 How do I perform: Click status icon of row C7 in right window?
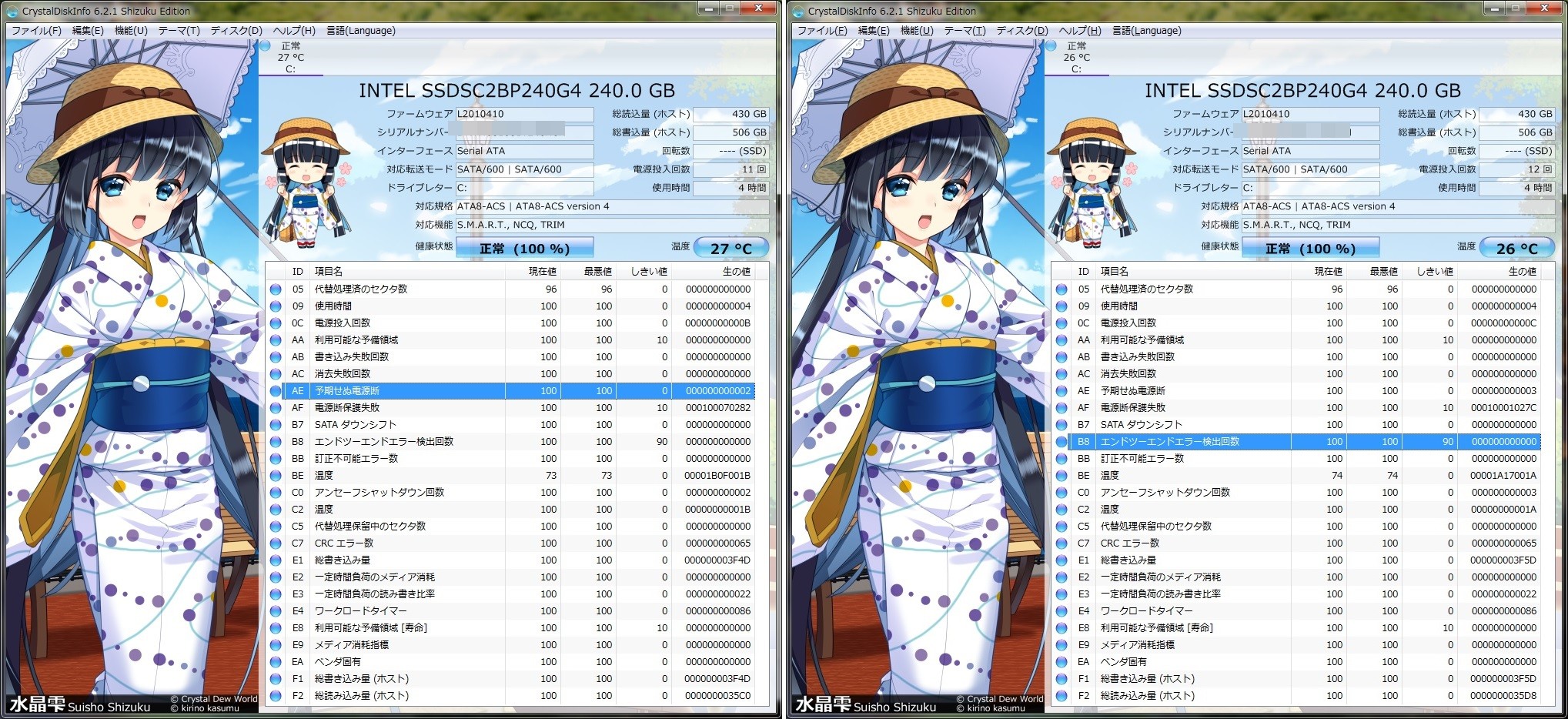click(1061, 543)
